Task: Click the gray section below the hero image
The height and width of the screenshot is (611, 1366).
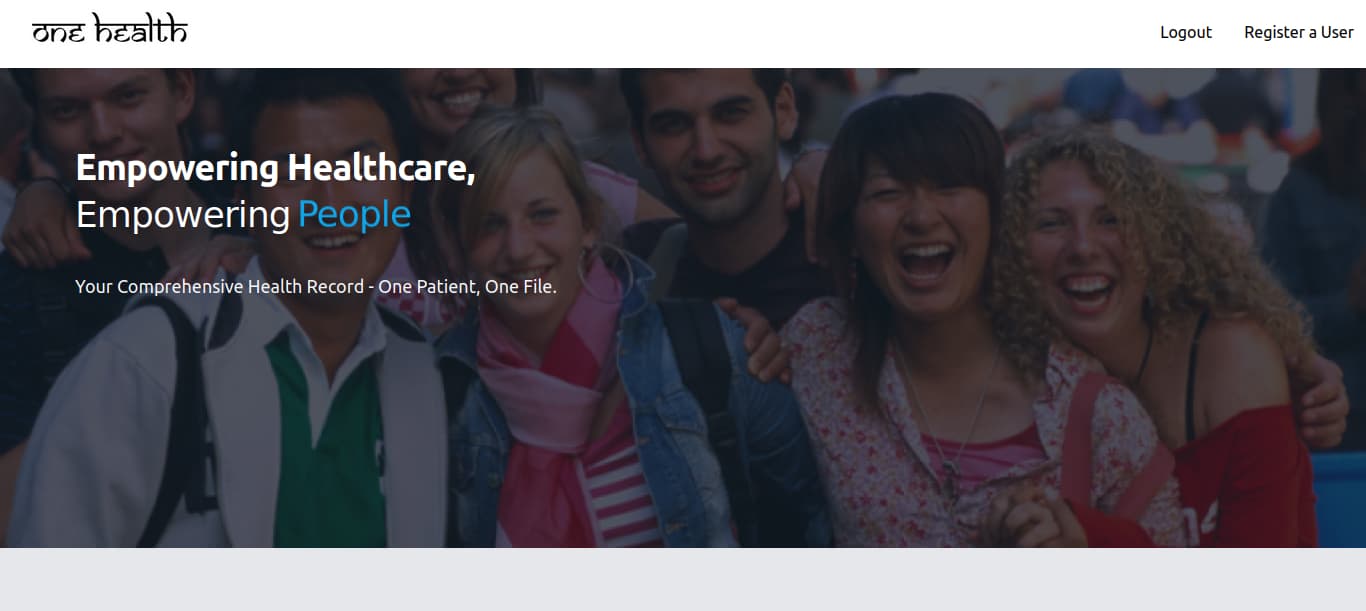Action: 683,579
